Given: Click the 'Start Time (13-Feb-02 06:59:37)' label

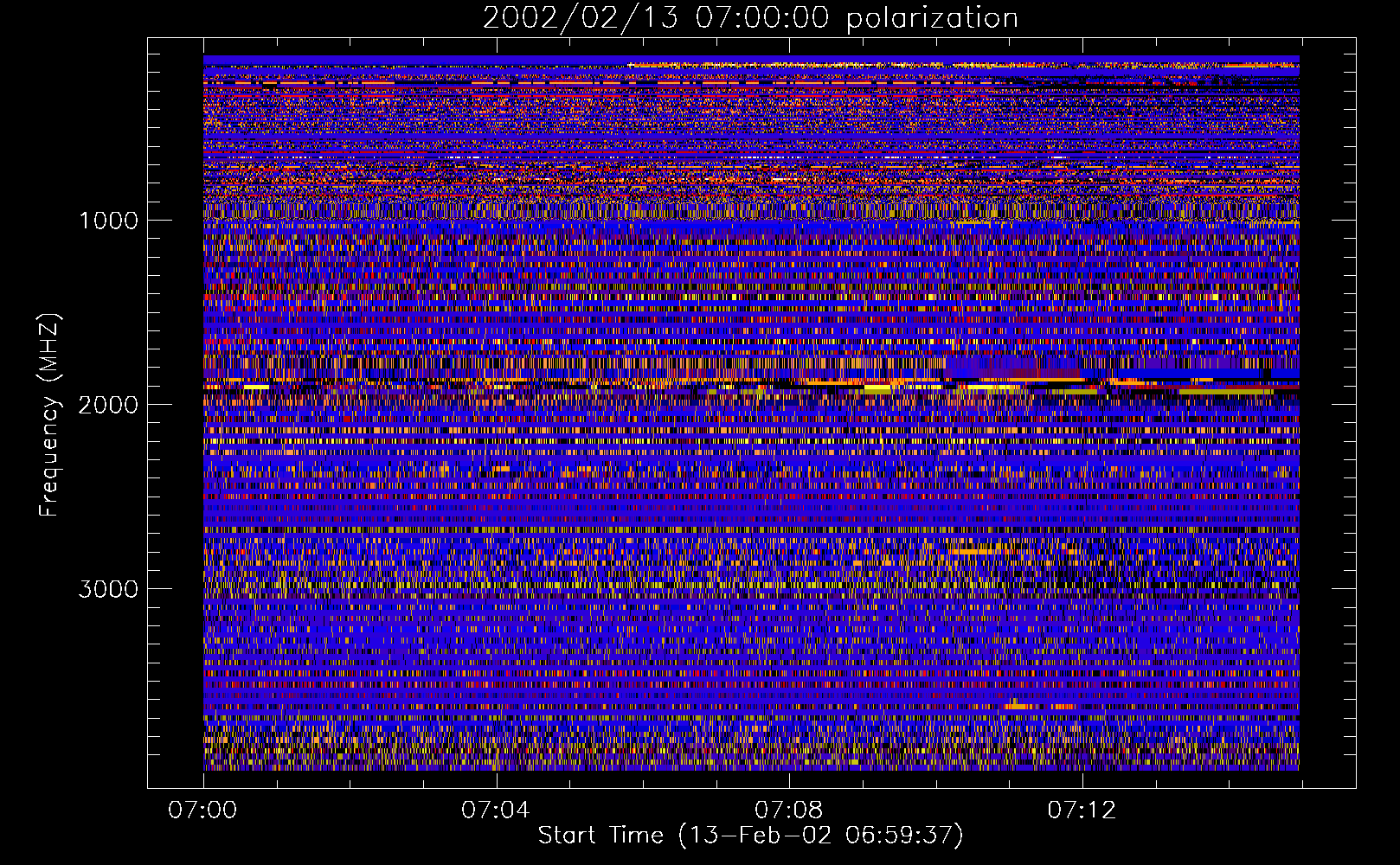Looking at the screenshot, I should pos(750,836).
